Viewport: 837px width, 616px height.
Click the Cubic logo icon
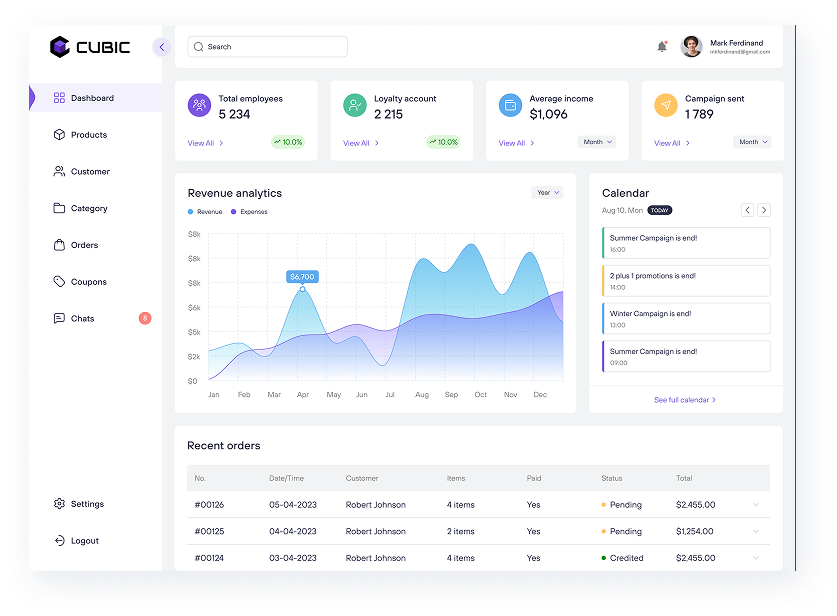click(60, 47)
